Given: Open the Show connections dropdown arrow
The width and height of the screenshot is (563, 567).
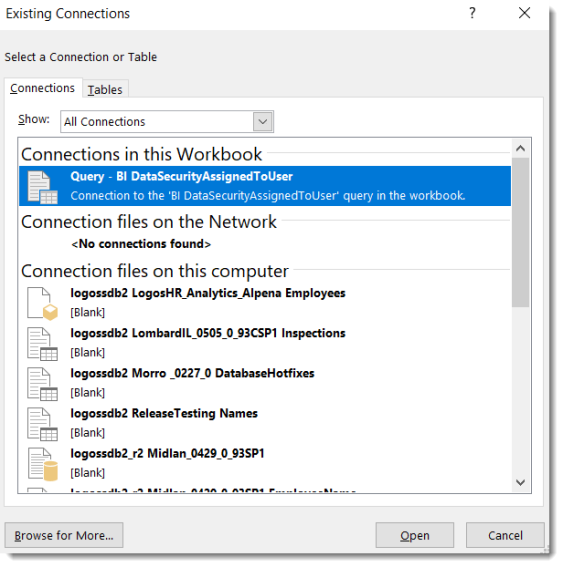Looking at the screenshot, I should click(x=263, y=122).
